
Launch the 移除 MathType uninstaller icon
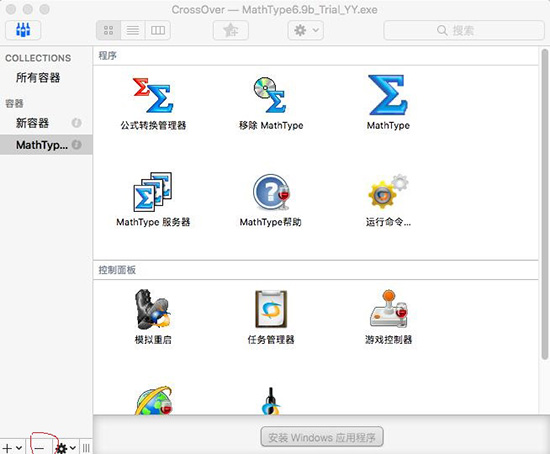tap(270, 95)
